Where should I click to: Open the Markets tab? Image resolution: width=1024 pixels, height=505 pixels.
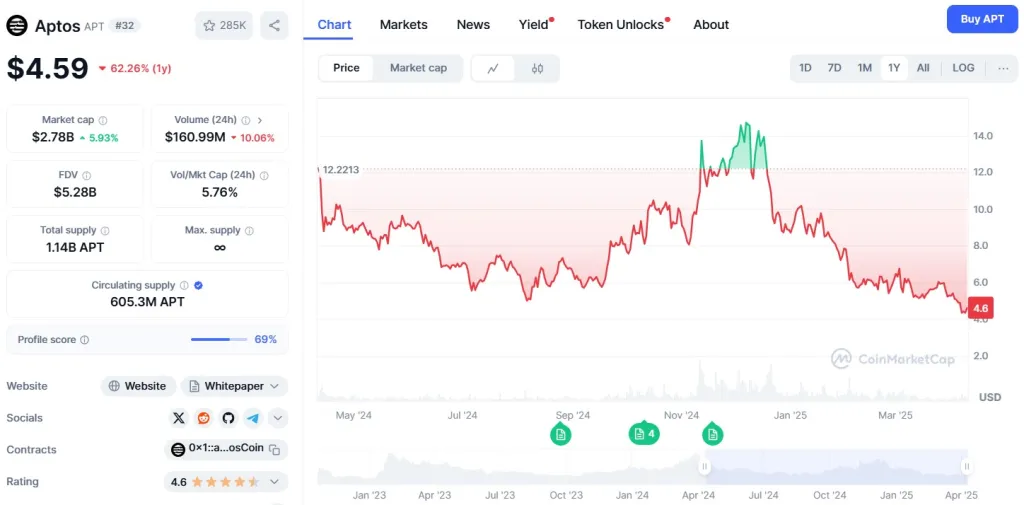403,24
